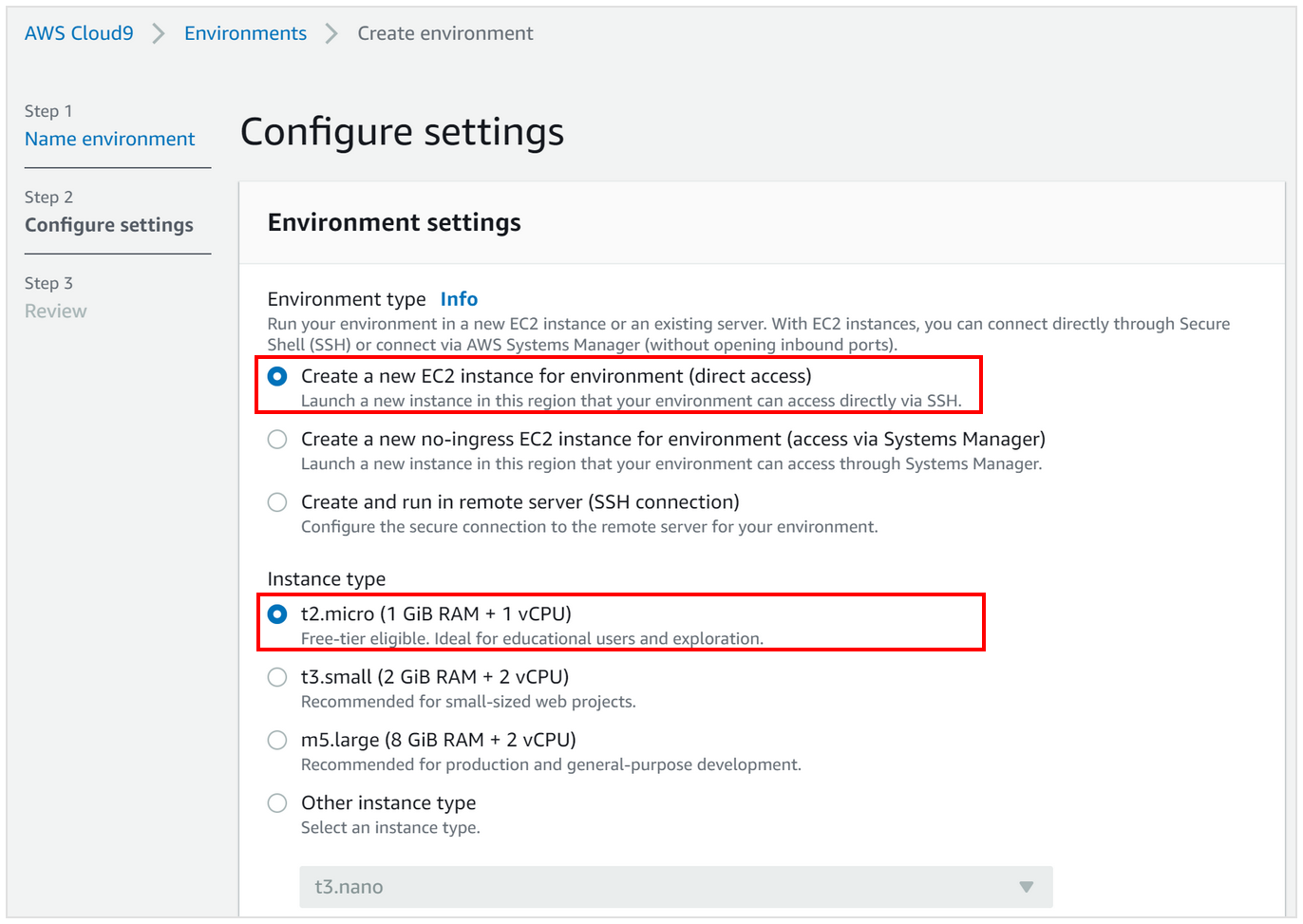Select the t3.small instance type
Screen dimensions: 1303x924
[277, 677]
